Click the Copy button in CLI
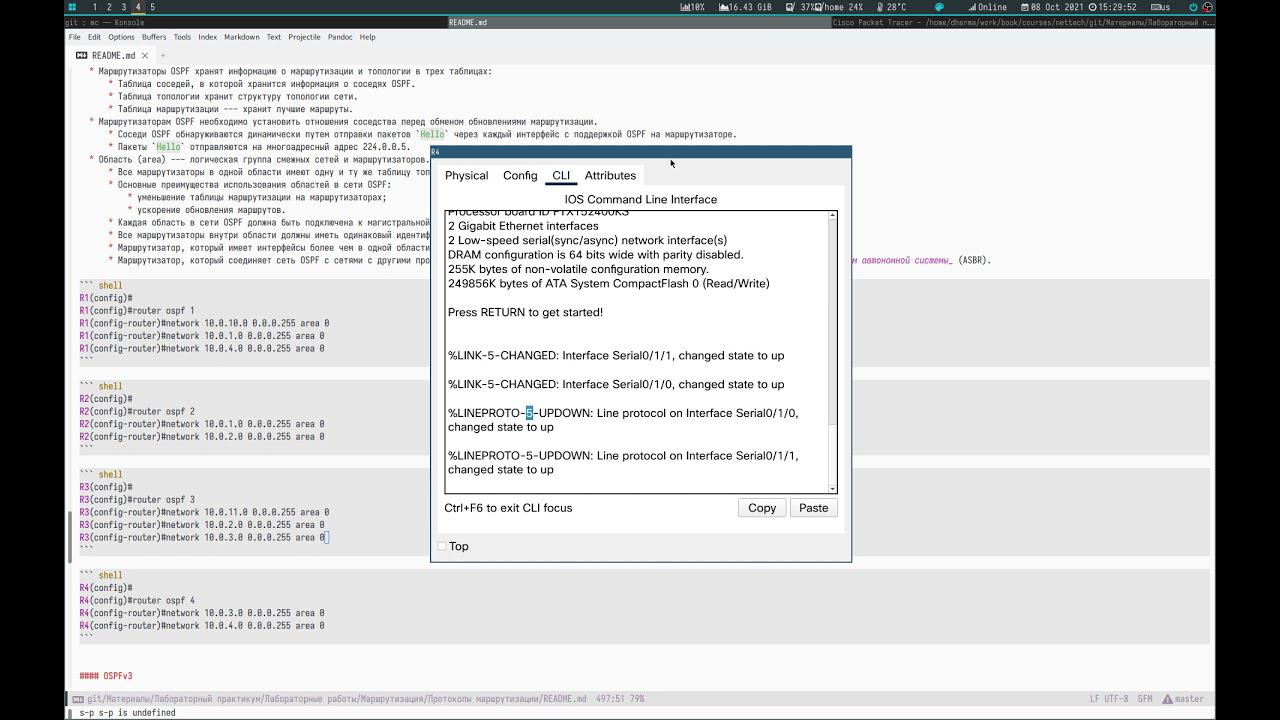Viewport: 1280px width, 720px height. coord(762,508)
